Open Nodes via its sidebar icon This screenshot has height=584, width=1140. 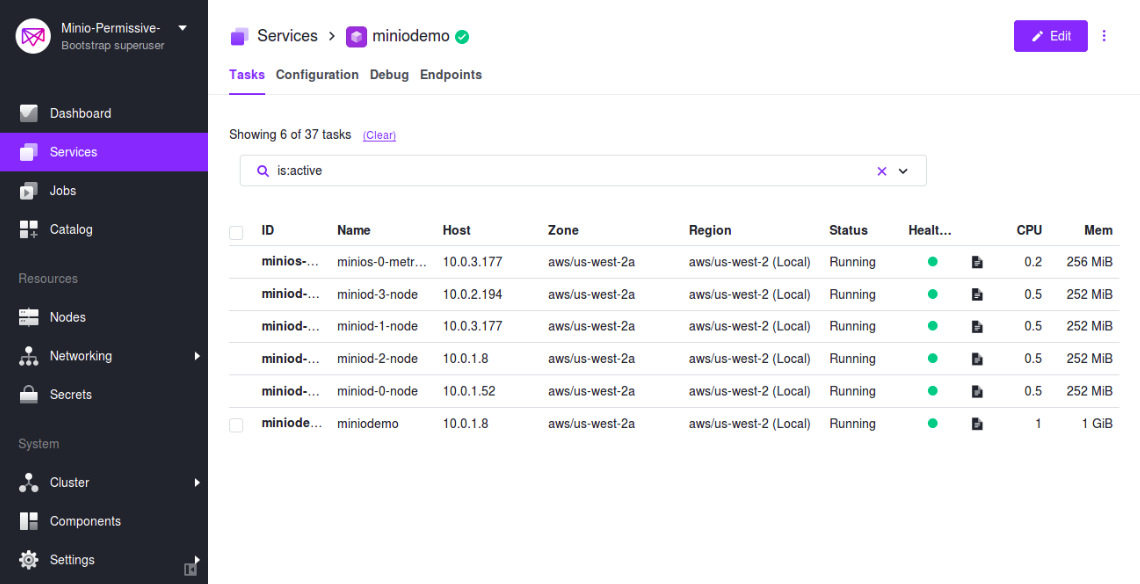click(x=28, y=317)
